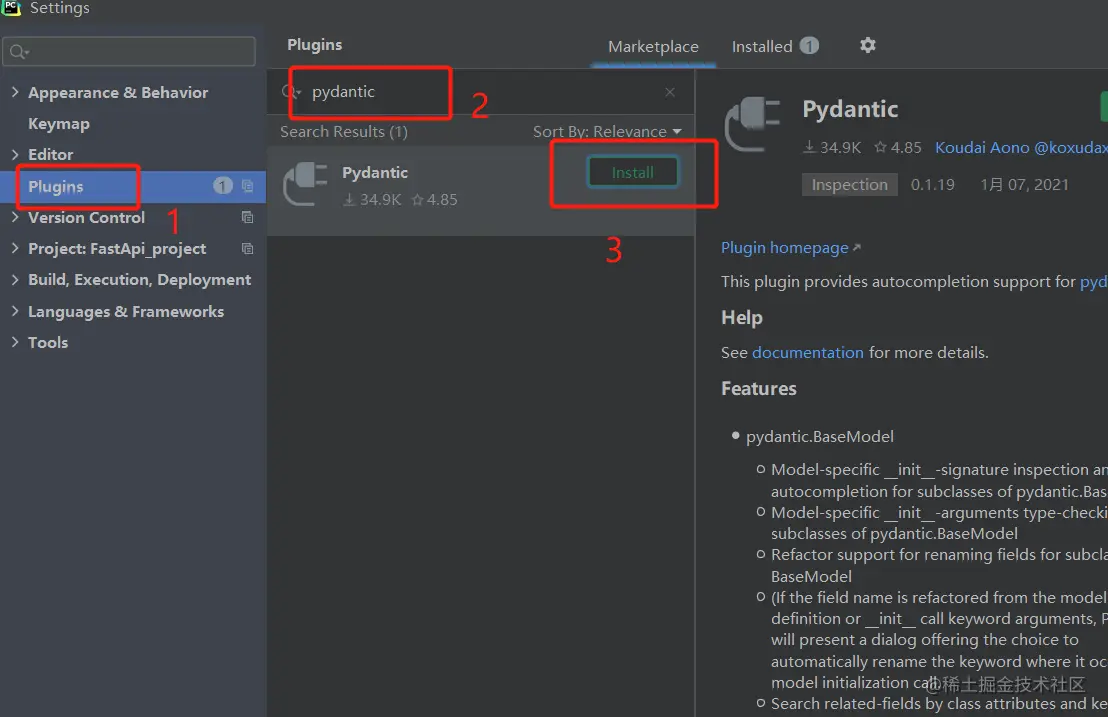Click the copy icon beside Project: FastApi_project

[x=247, y=249]
